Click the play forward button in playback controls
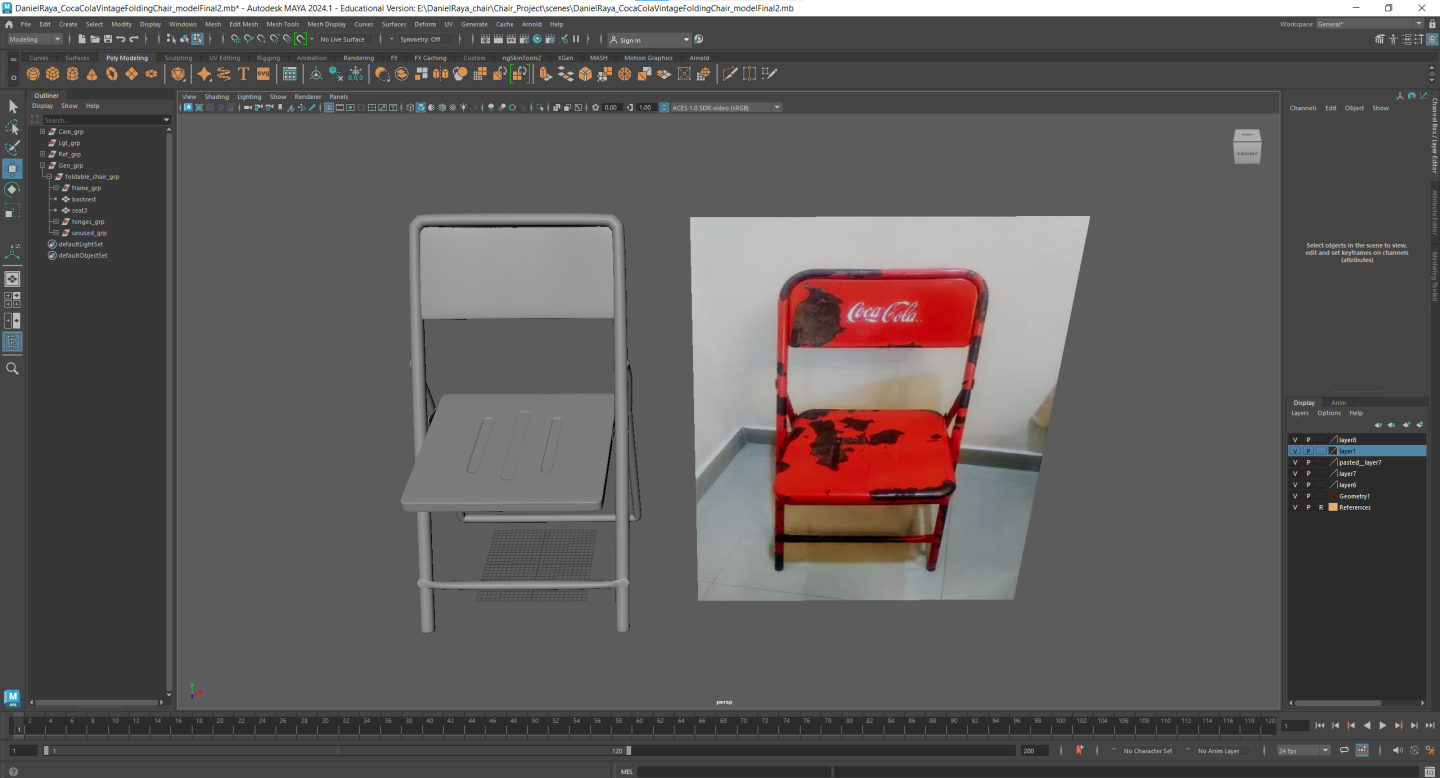This screenshot has height=778, width=1440. (1383, 725)
